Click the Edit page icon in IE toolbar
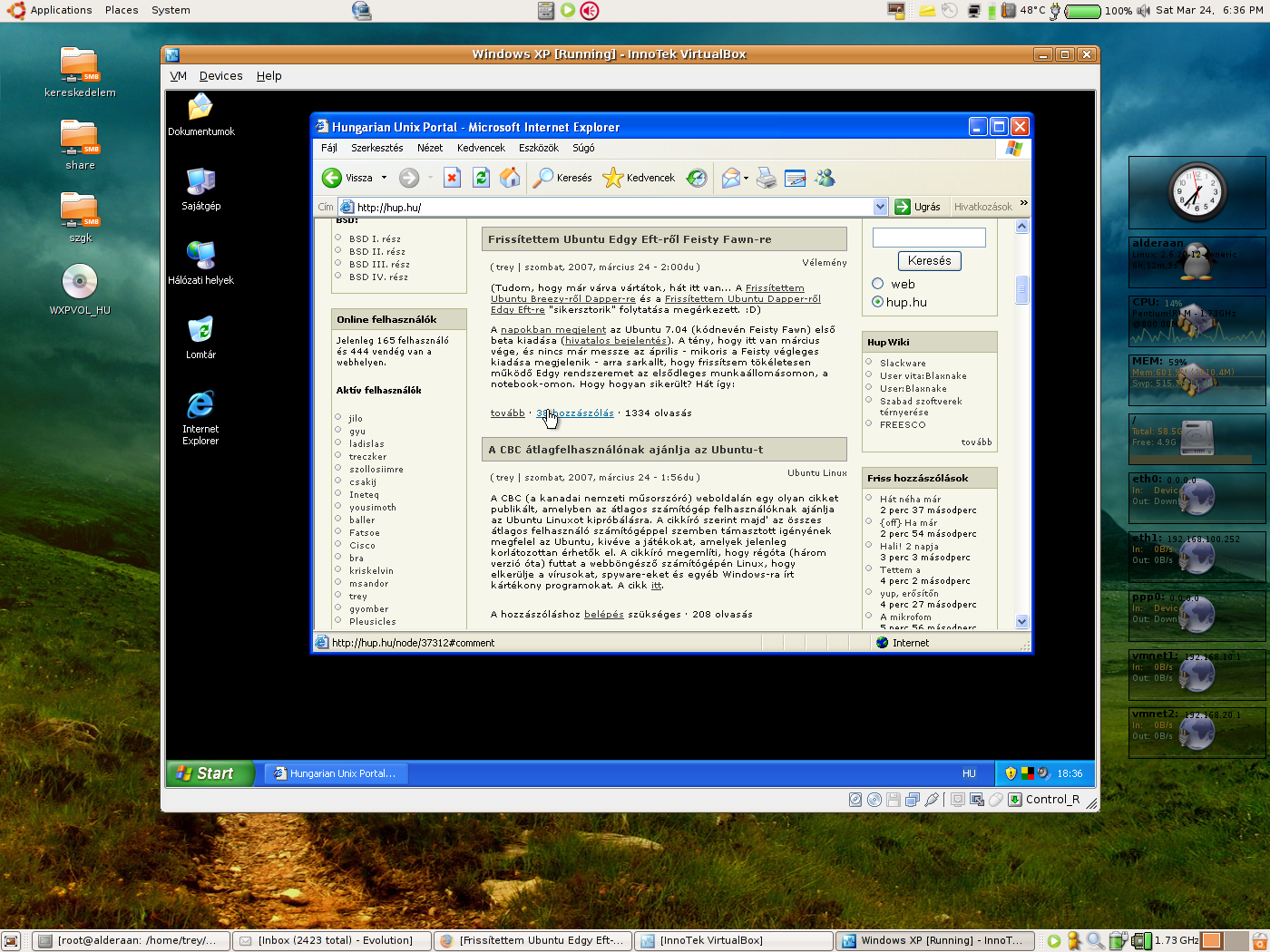This screenshot has width=1270, height=952. tap(796, 178)
